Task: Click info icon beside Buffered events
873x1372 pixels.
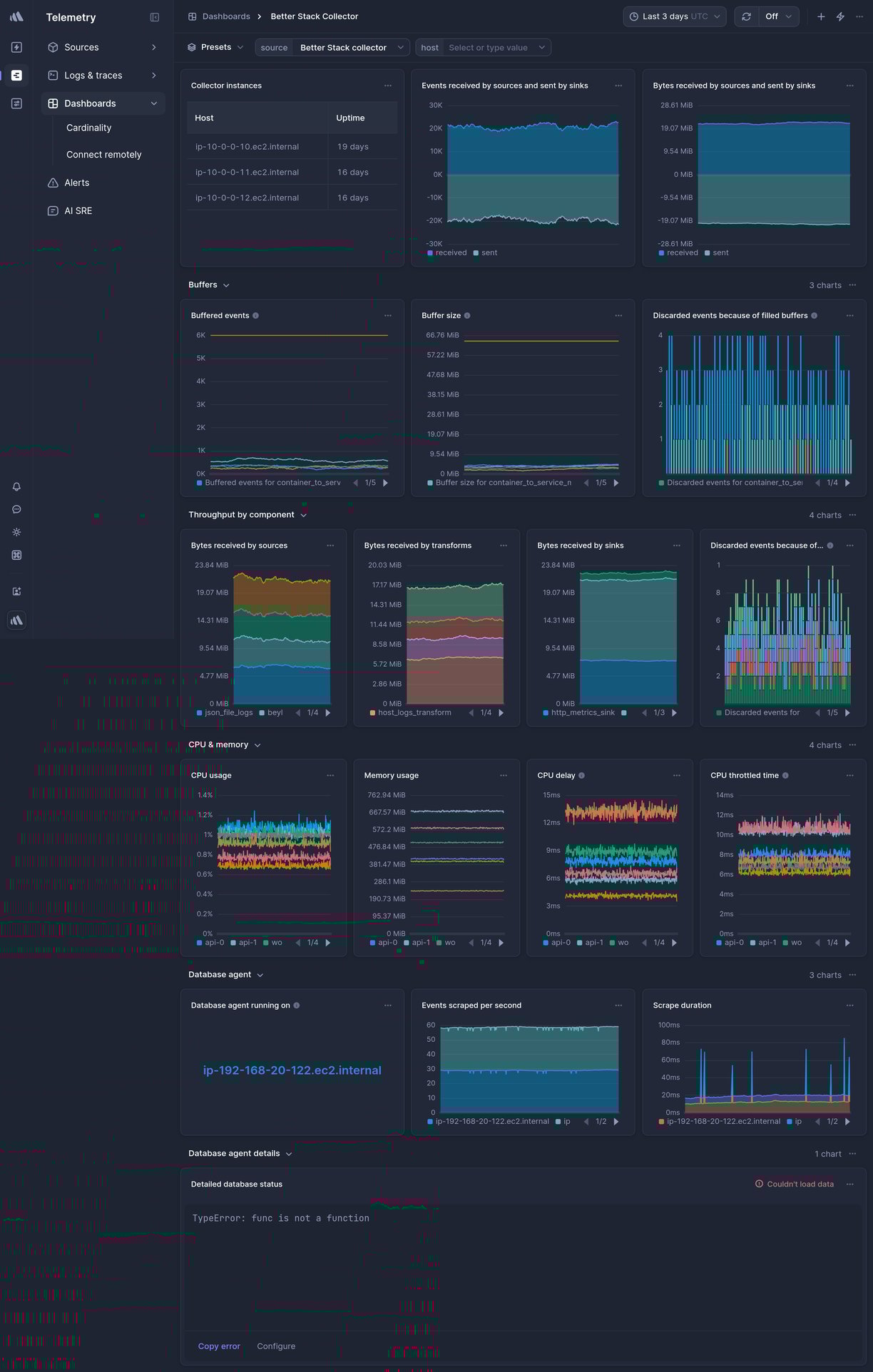Action: tap(256, 315)
